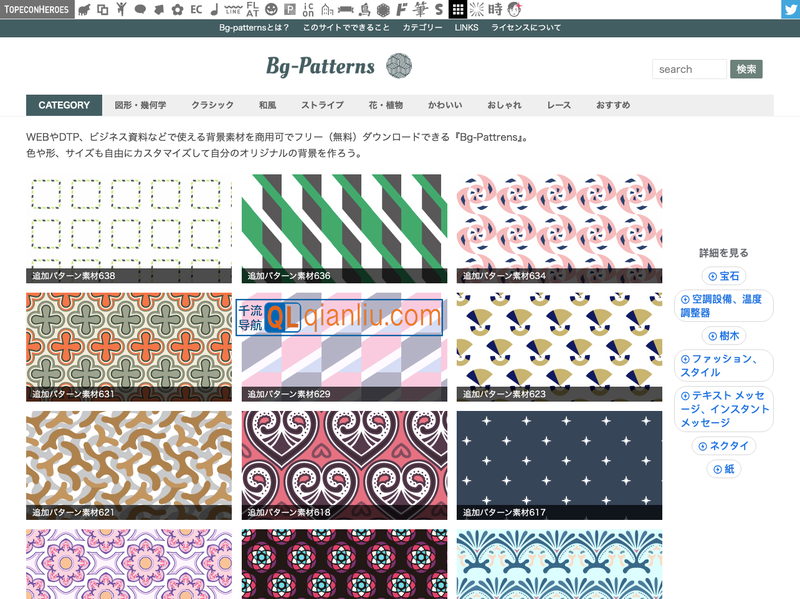Viewport: 800px width, 599px height.
Task: Click the Twitter bird icon
Action: click(789, 8)
